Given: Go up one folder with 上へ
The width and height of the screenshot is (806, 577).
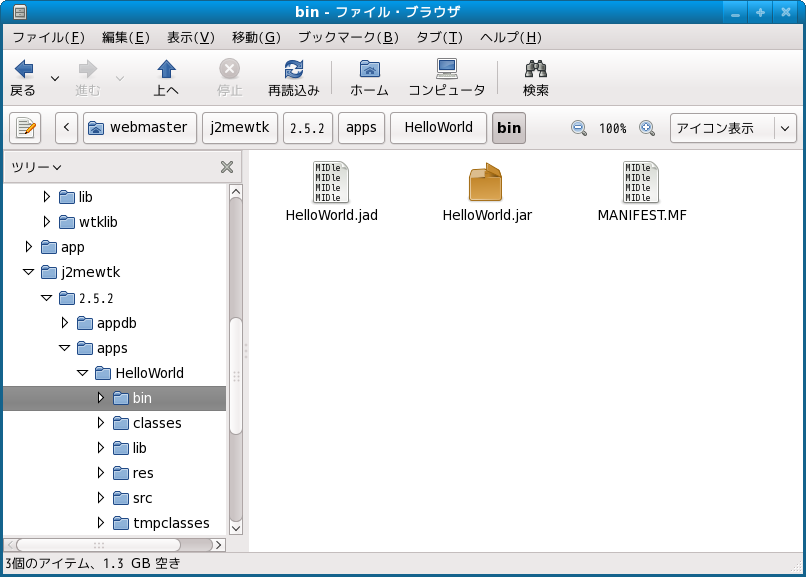Looking at the screenshot, I should tap(166, 78).
